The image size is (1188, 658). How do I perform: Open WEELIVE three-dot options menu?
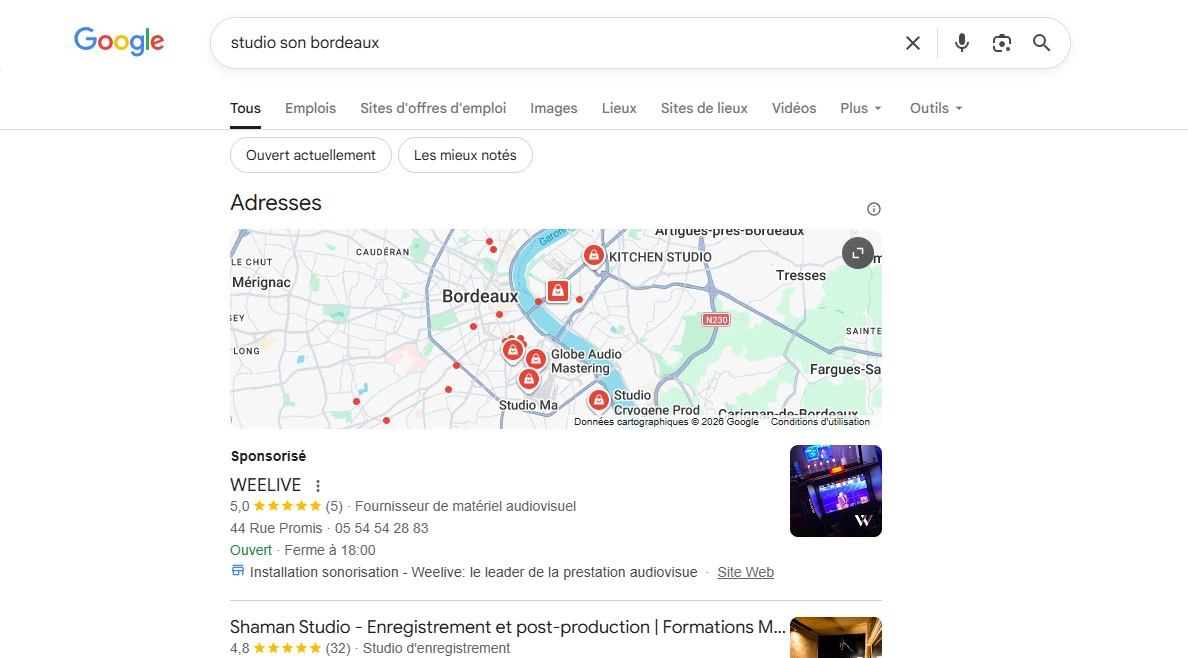[318, 486]
